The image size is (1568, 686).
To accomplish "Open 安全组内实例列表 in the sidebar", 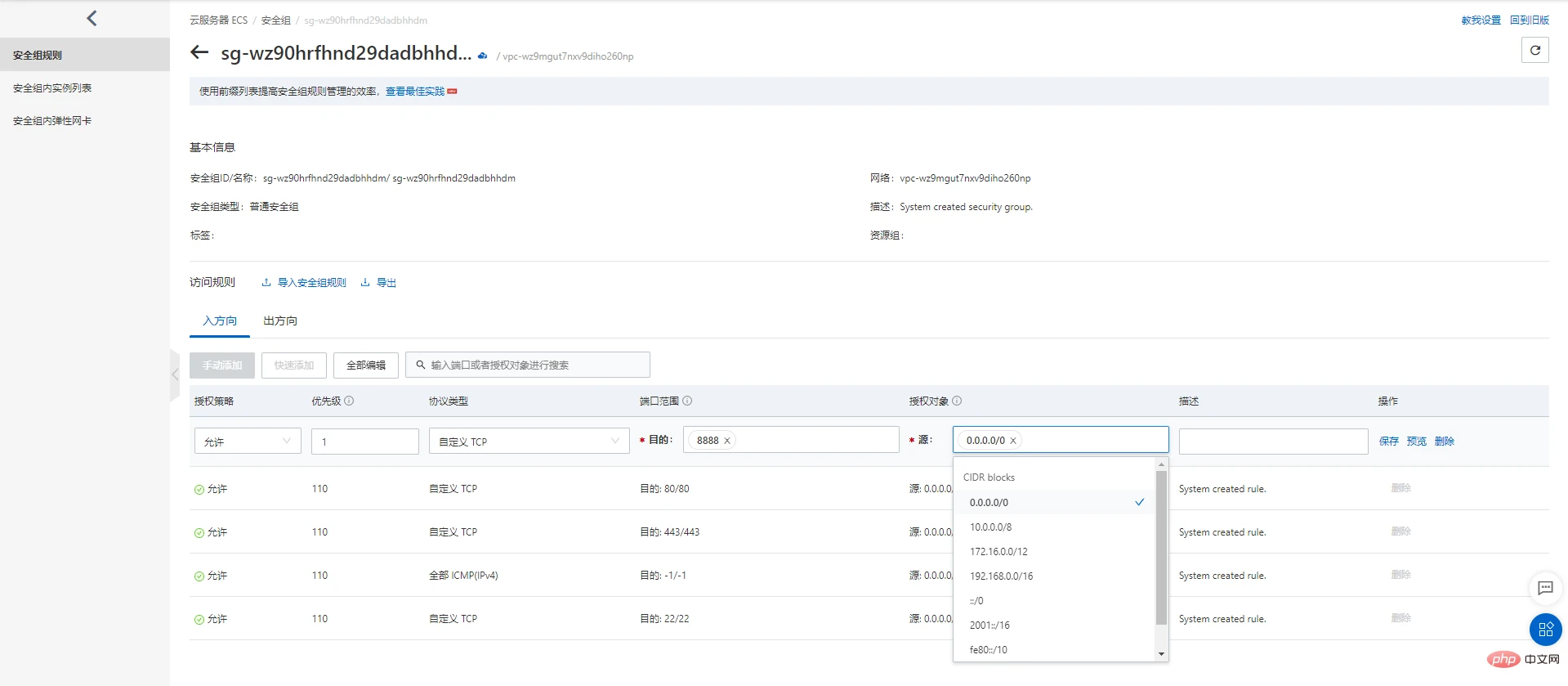I will coord(52,88).
